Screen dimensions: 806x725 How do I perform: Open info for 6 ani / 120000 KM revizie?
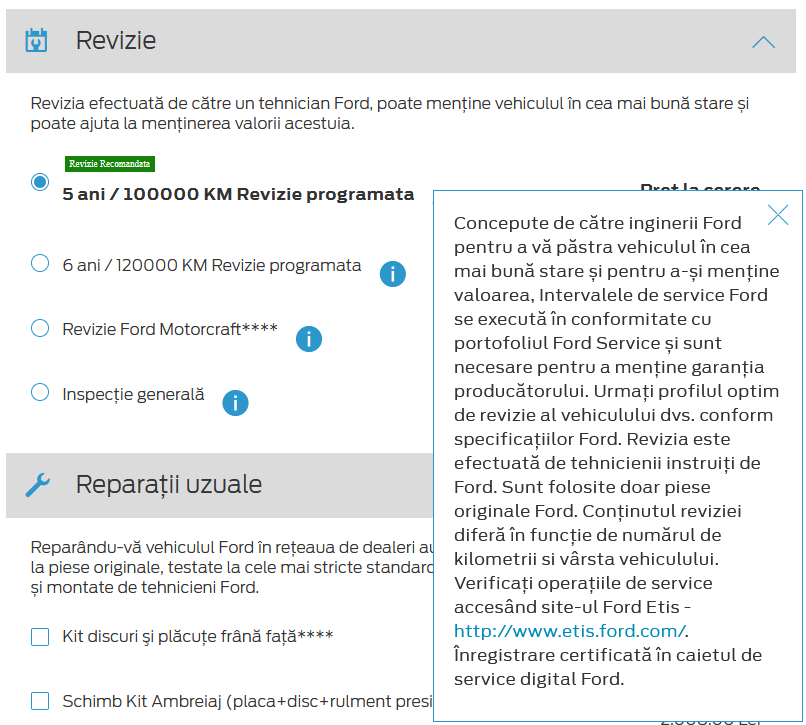(393, 273)
